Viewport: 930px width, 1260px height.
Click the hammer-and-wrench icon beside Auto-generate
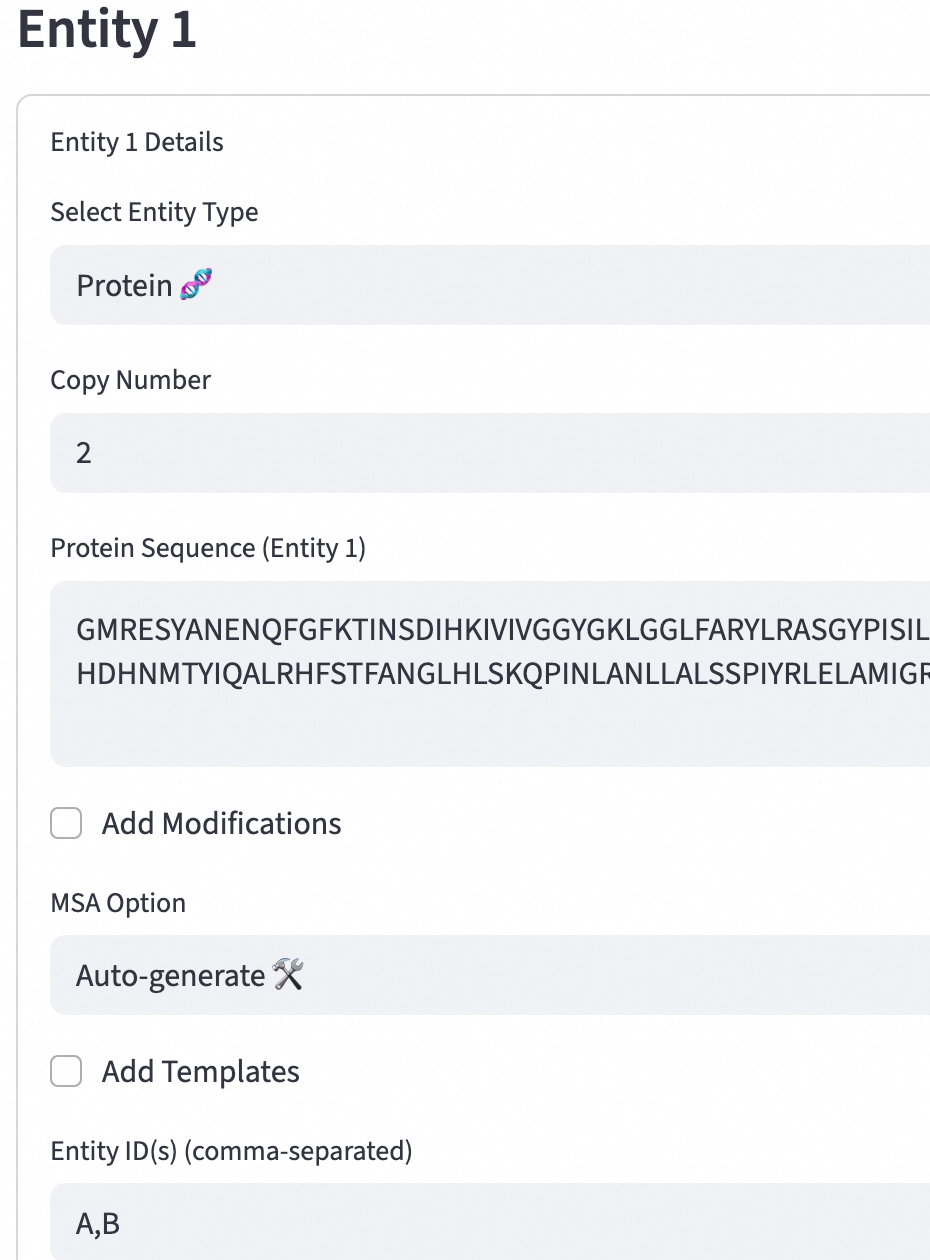tap(288, 975)
